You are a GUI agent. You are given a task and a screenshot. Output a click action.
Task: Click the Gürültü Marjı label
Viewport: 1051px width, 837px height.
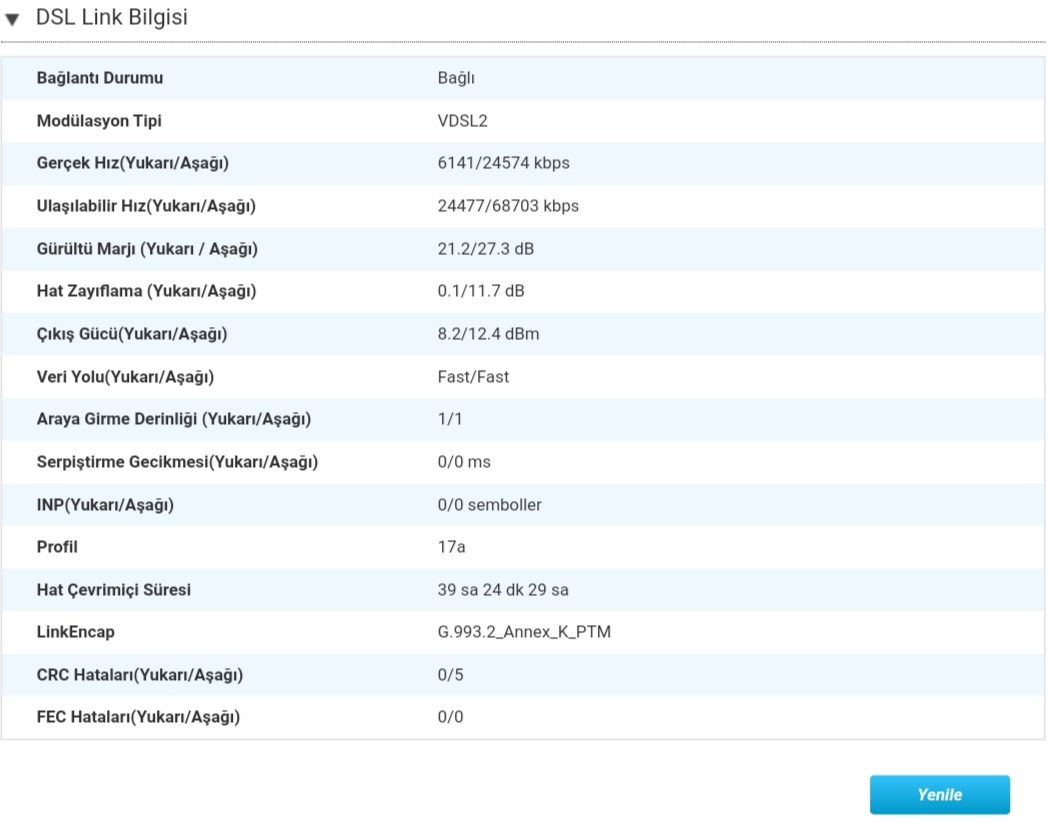pyautogui.click(x=147, y=249)
